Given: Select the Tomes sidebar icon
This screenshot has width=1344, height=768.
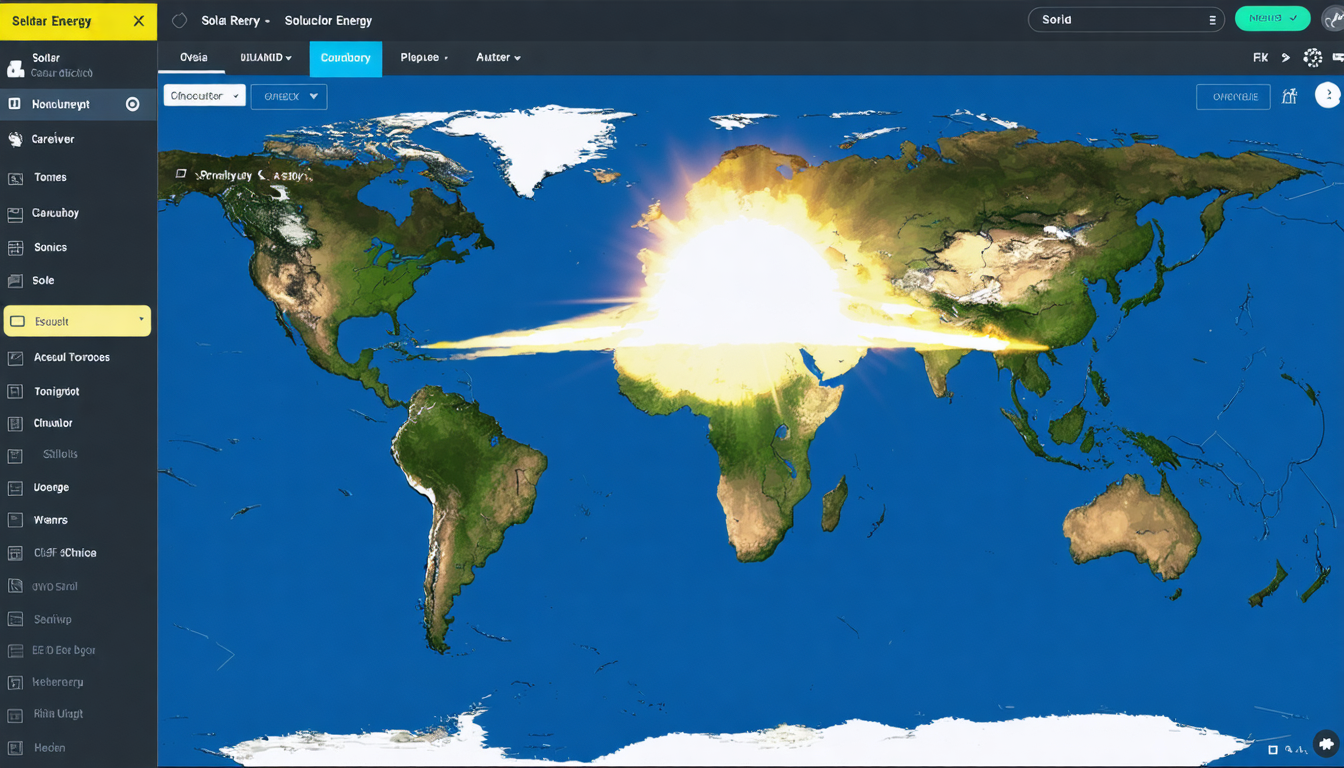Looking at the screenshot, I should [14, 177].
